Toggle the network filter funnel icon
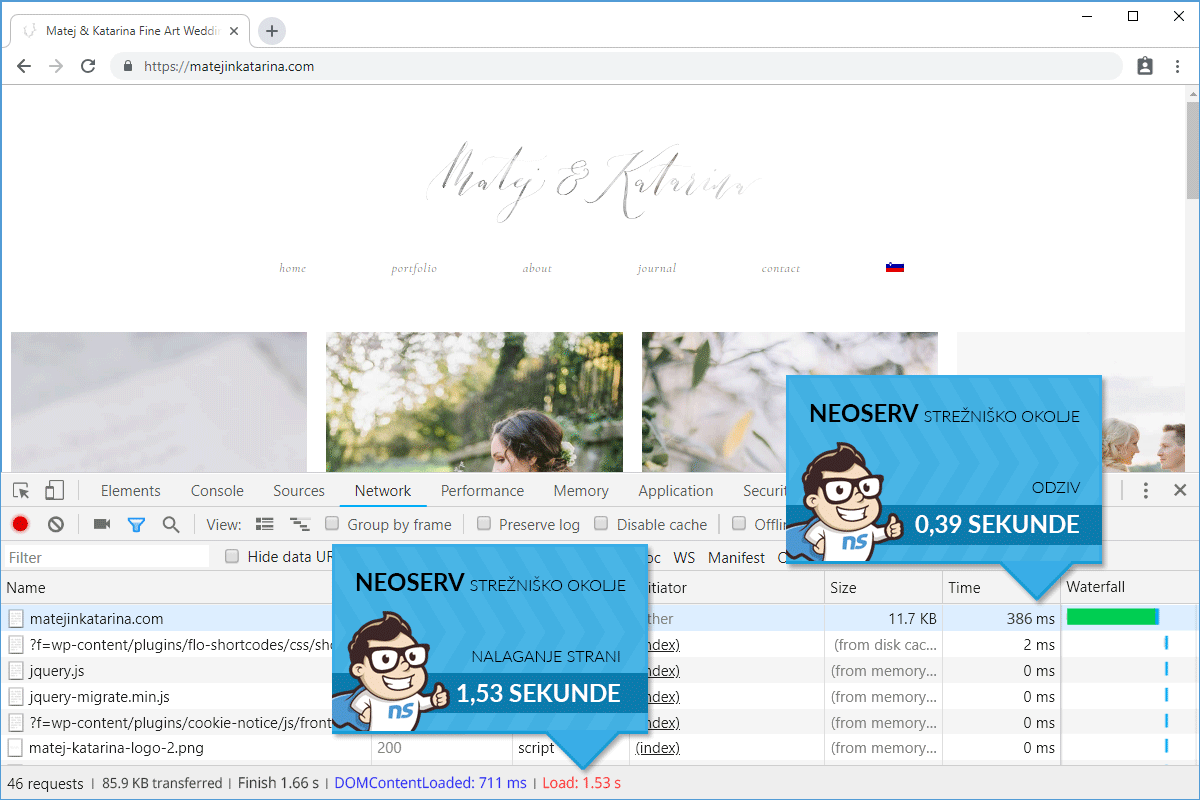This screenshot has width=1200, height=800. coord(136,524)
